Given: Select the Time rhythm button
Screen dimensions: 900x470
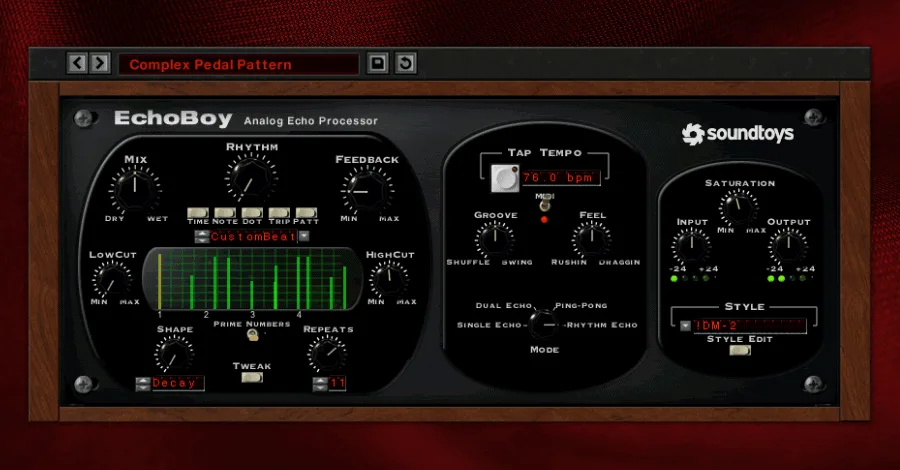Looking at the screenshot, I should [198, 213].
